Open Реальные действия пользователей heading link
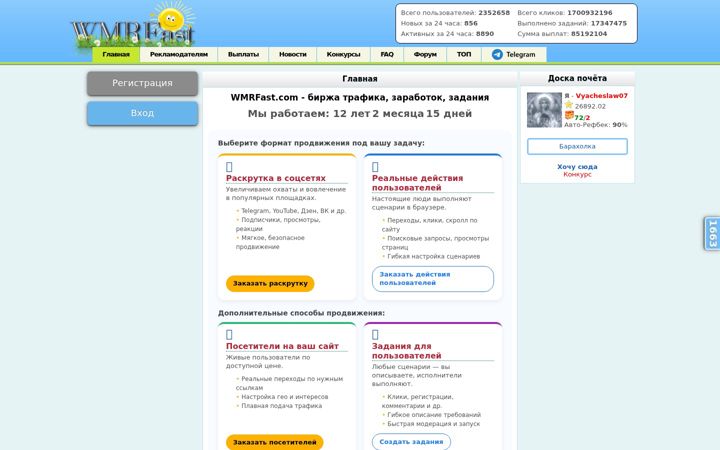Screen dimensions: 720x450 [417, 183]
